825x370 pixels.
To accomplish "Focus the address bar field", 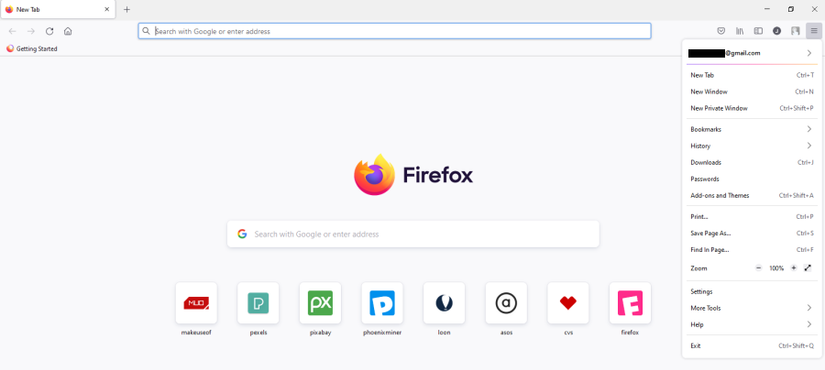I will click(395, 31).
